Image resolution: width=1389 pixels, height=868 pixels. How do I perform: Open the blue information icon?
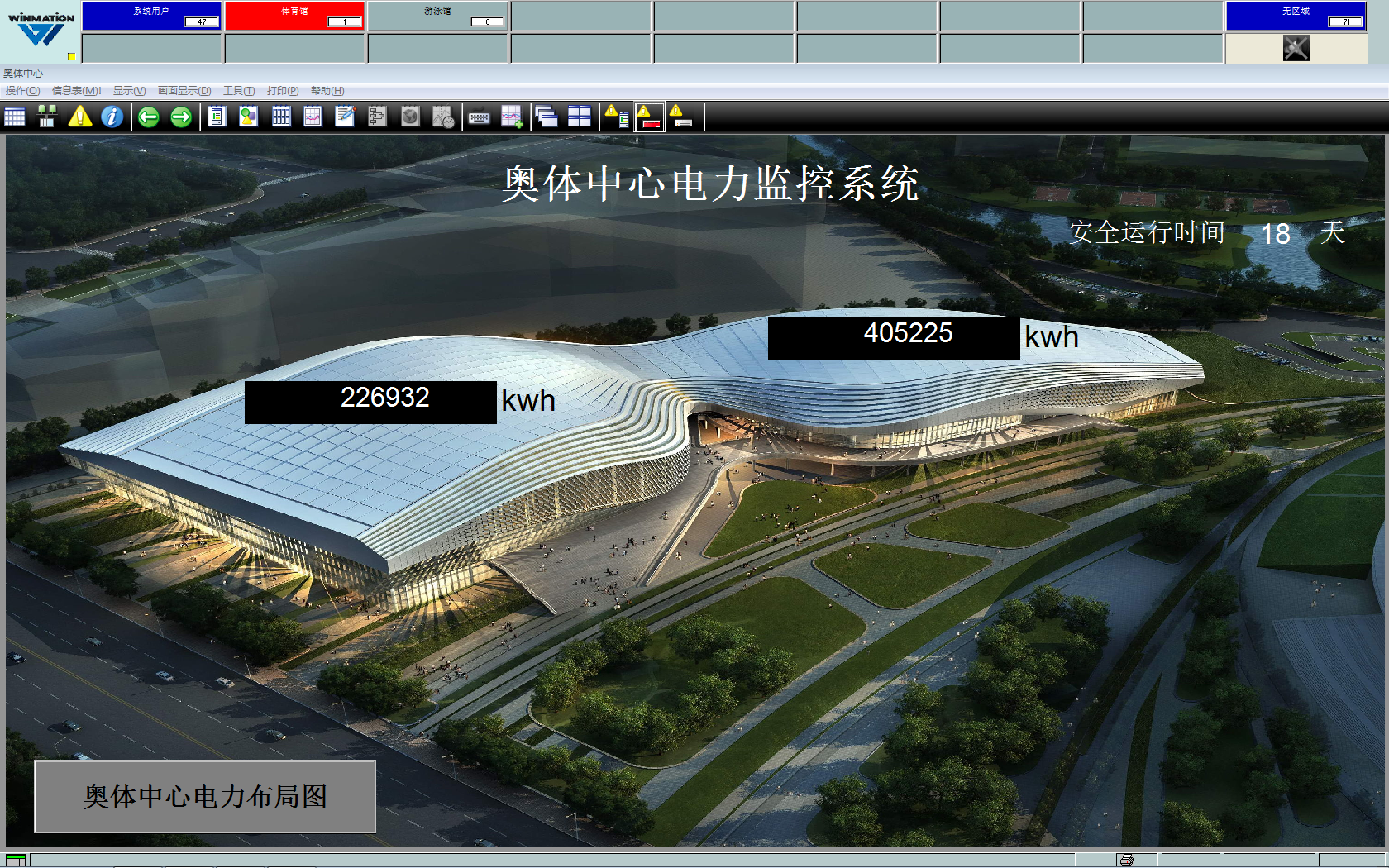pos(112,117)
